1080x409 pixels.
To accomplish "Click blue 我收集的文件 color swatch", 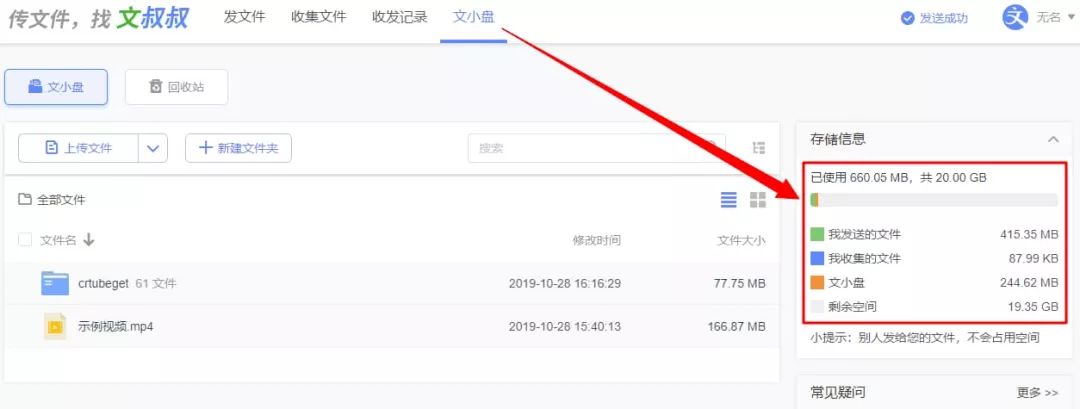I will (817, 259).
